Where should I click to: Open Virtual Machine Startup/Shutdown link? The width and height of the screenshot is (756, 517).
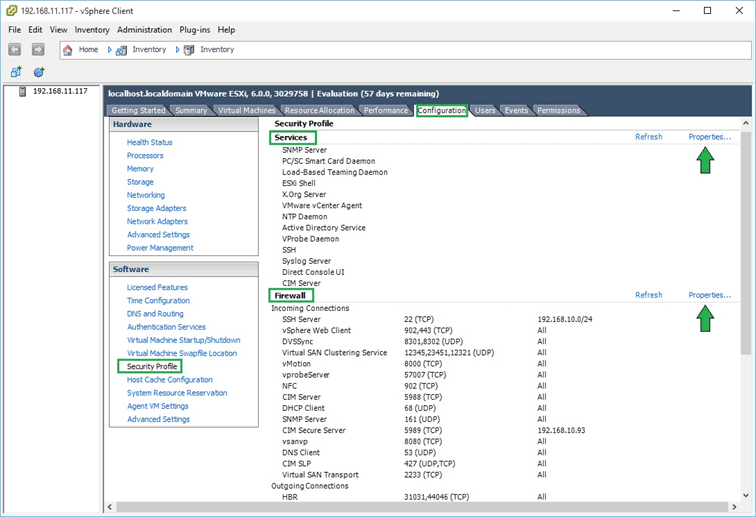[184, 340]
